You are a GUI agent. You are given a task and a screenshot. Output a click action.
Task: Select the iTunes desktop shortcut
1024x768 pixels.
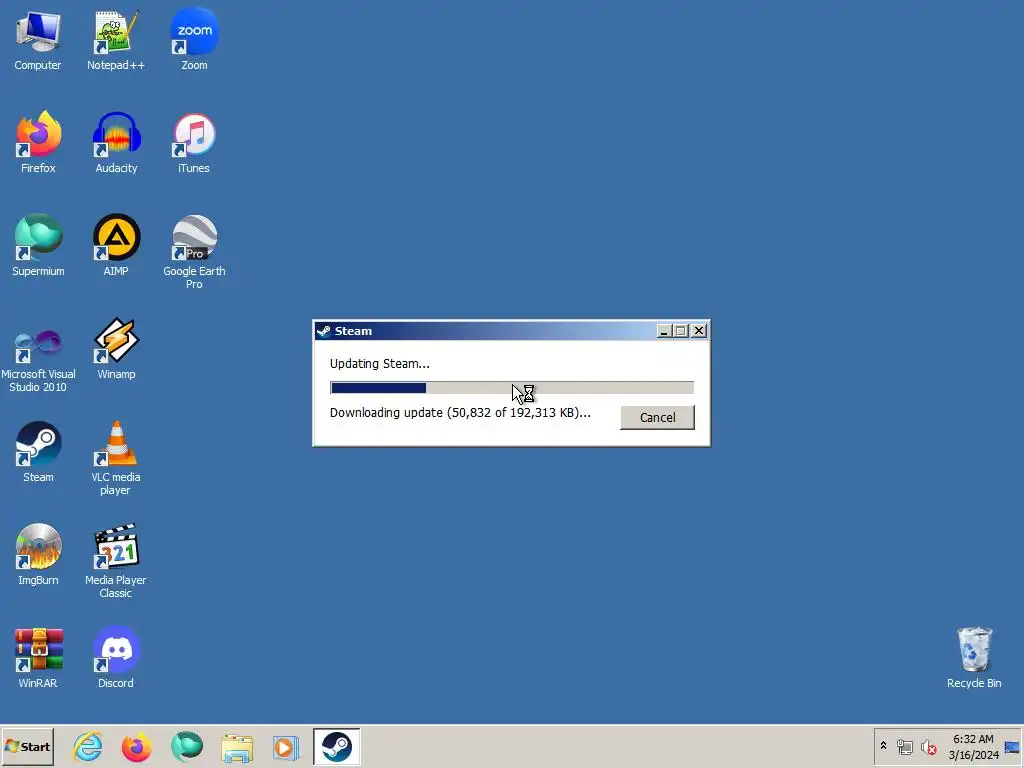[x=194, y=143]
